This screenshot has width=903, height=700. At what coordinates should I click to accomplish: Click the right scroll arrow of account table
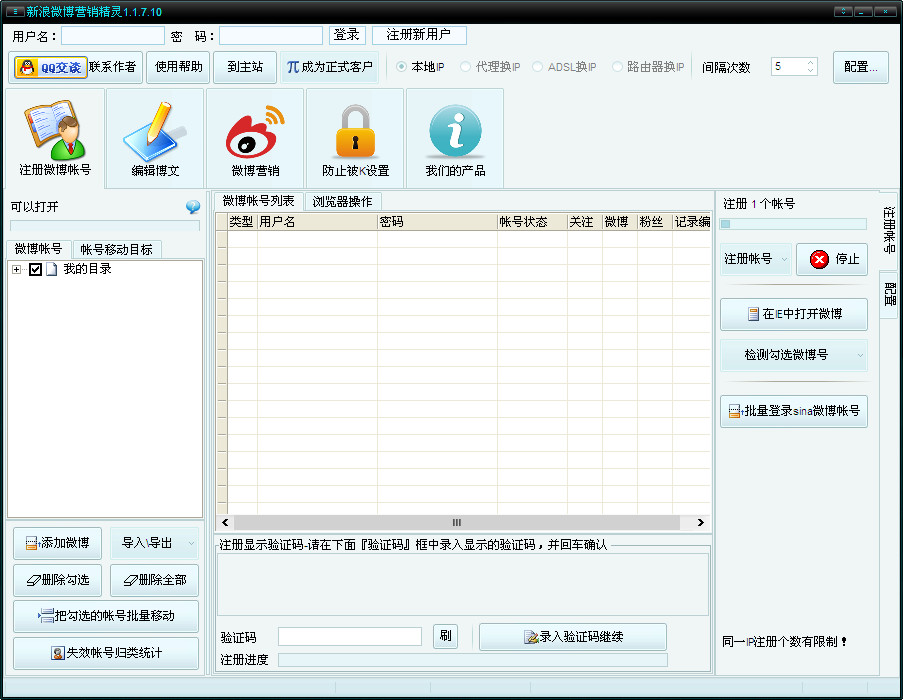pos(700,523)
